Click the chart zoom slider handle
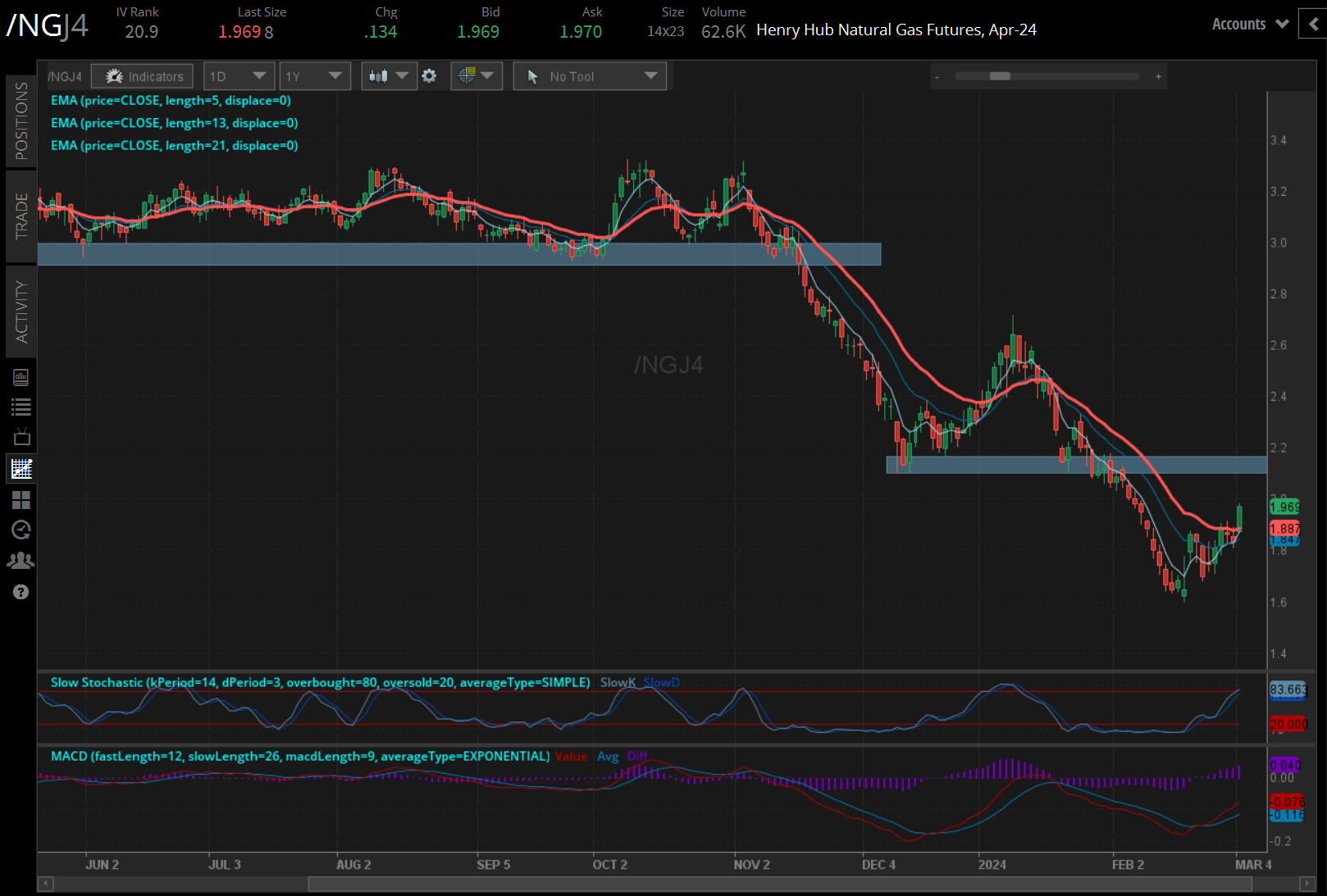Screen dimensions: 1327x896 coord(1000,76)
